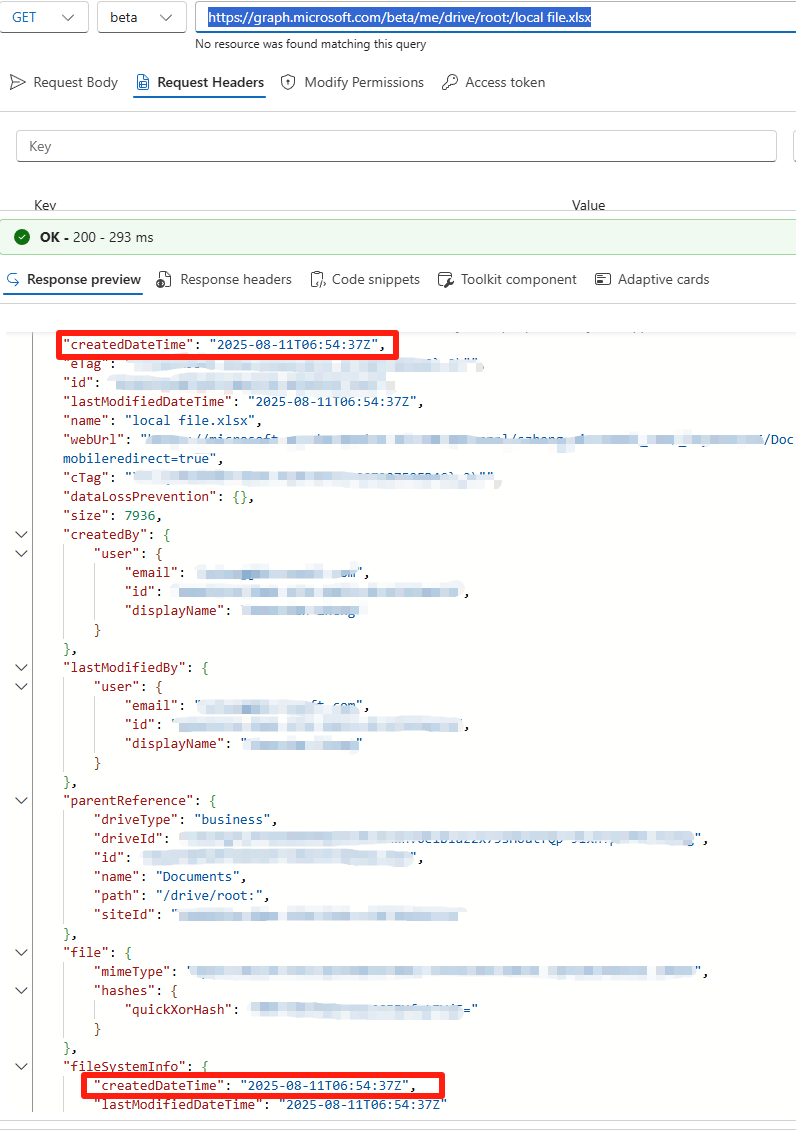This screenshot has height=1130, width=796.
Task: Collapse the lastModifiedBy JSON node
Action: 22,667
